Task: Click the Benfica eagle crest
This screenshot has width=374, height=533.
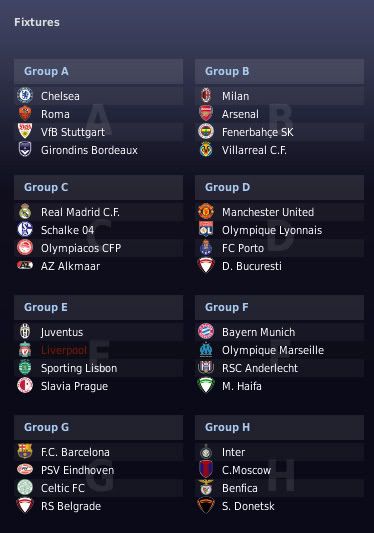Action: pyautogui.click(x=206, y=487)
